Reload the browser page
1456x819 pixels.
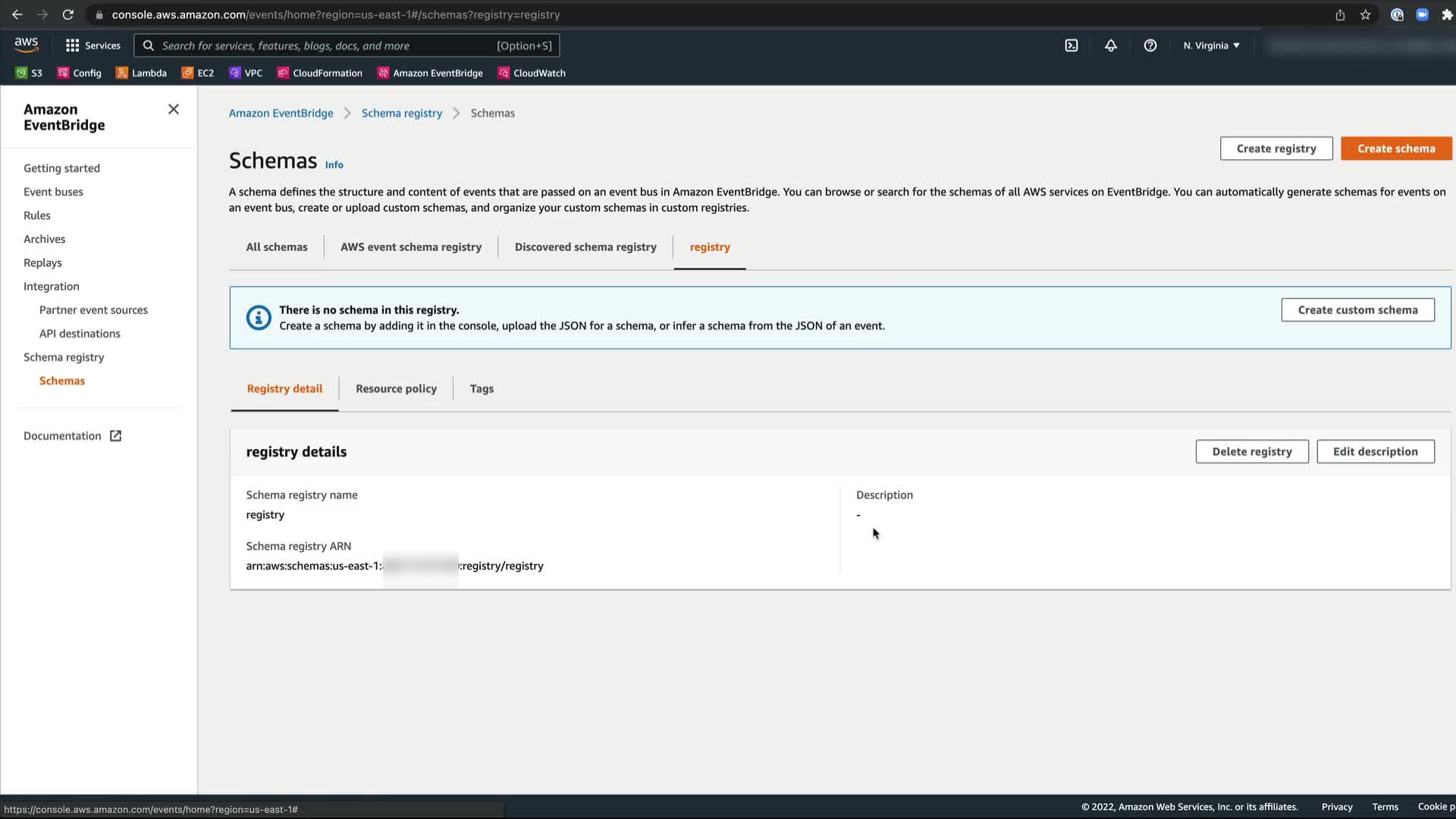click(67, 14)
